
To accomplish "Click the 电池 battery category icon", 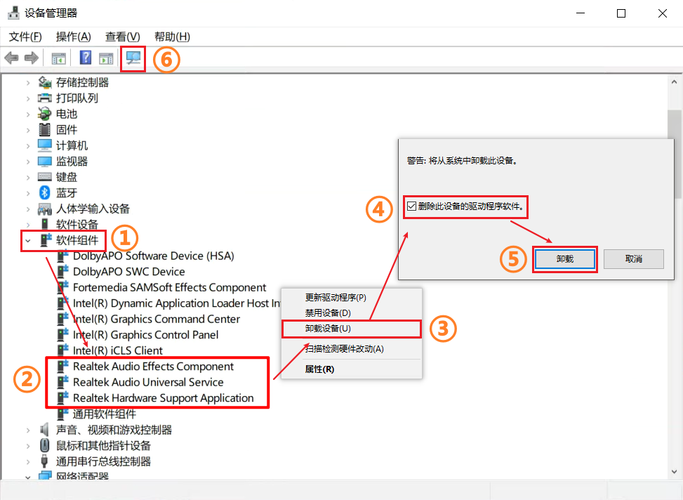I will [x=44, y=114].
